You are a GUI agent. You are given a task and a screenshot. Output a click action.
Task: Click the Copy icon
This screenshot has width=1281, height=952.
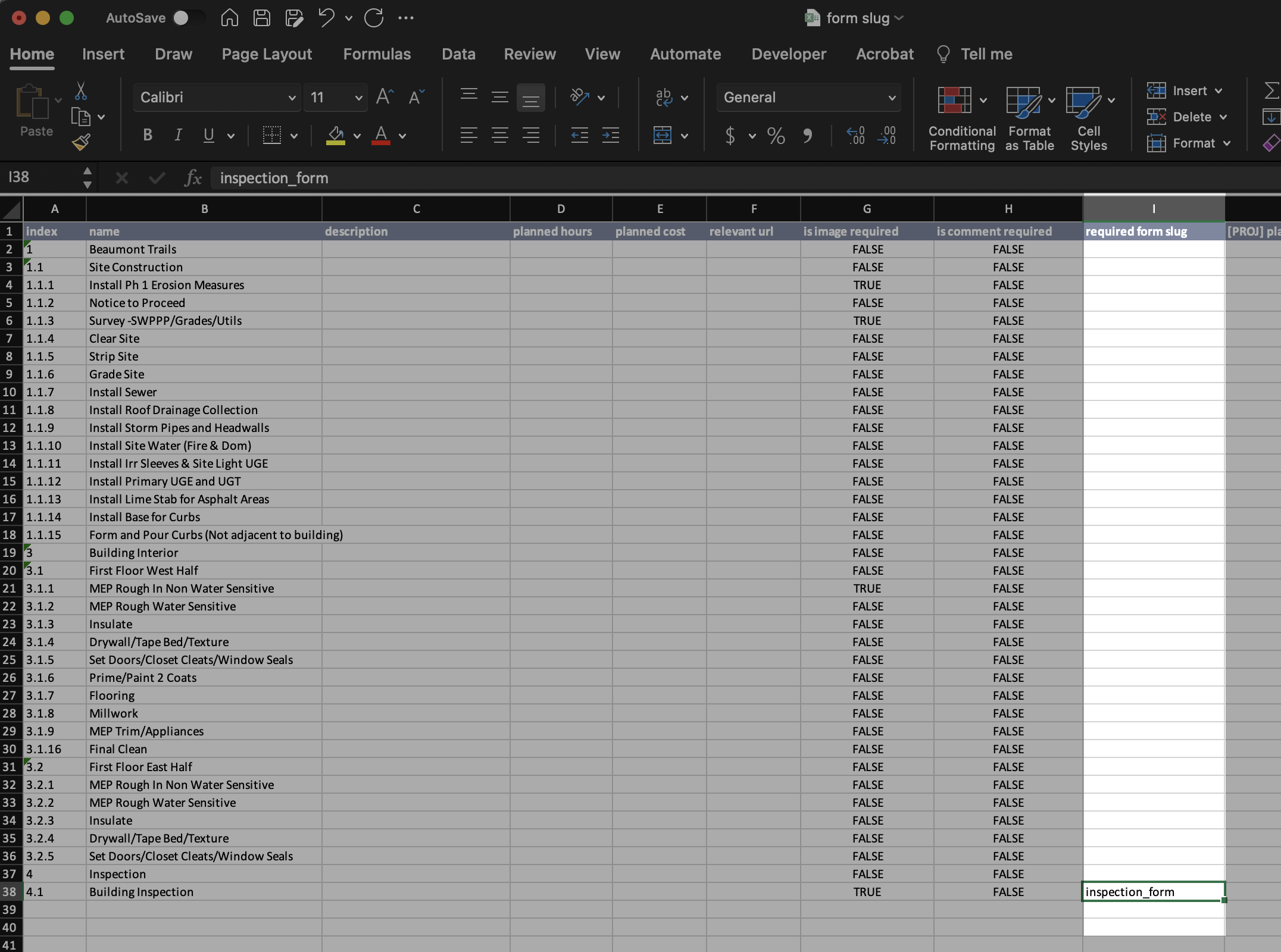80,117
